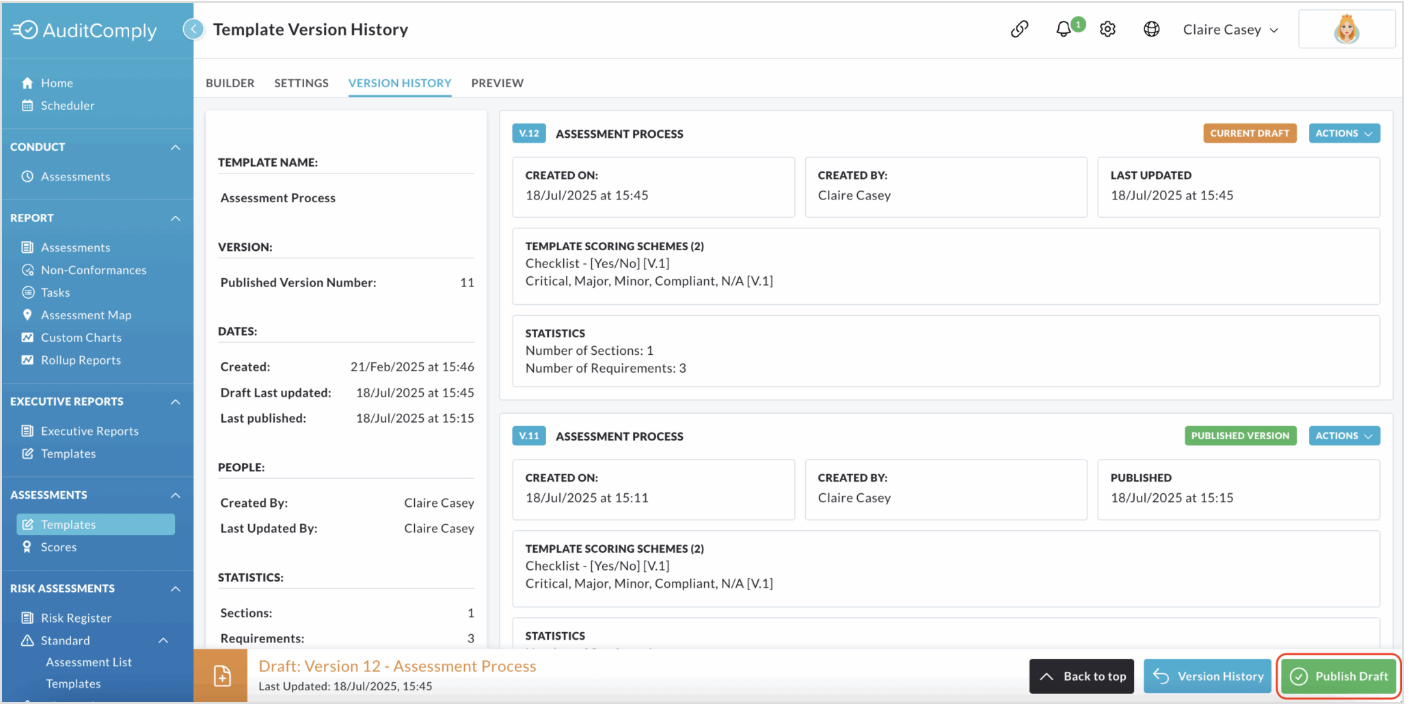The width and height of the screenshot is (1410, 706).
Task: Click the Risk Register icon
Action: (28, 618)
